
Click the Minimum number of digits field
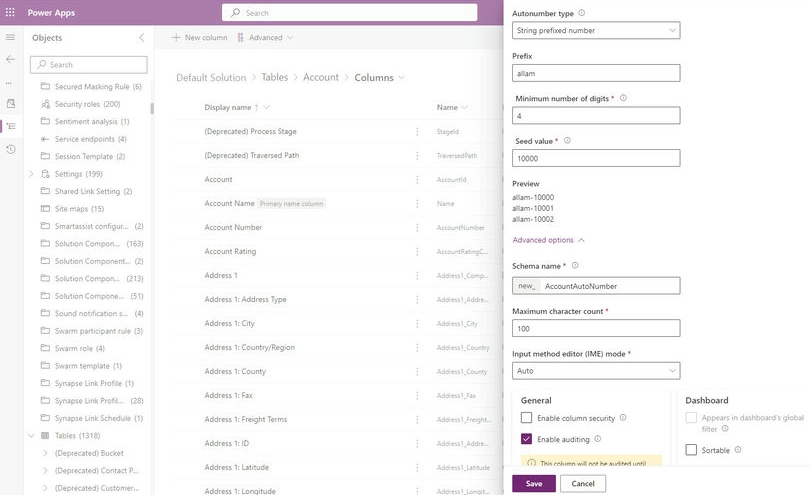coord(596,115)
